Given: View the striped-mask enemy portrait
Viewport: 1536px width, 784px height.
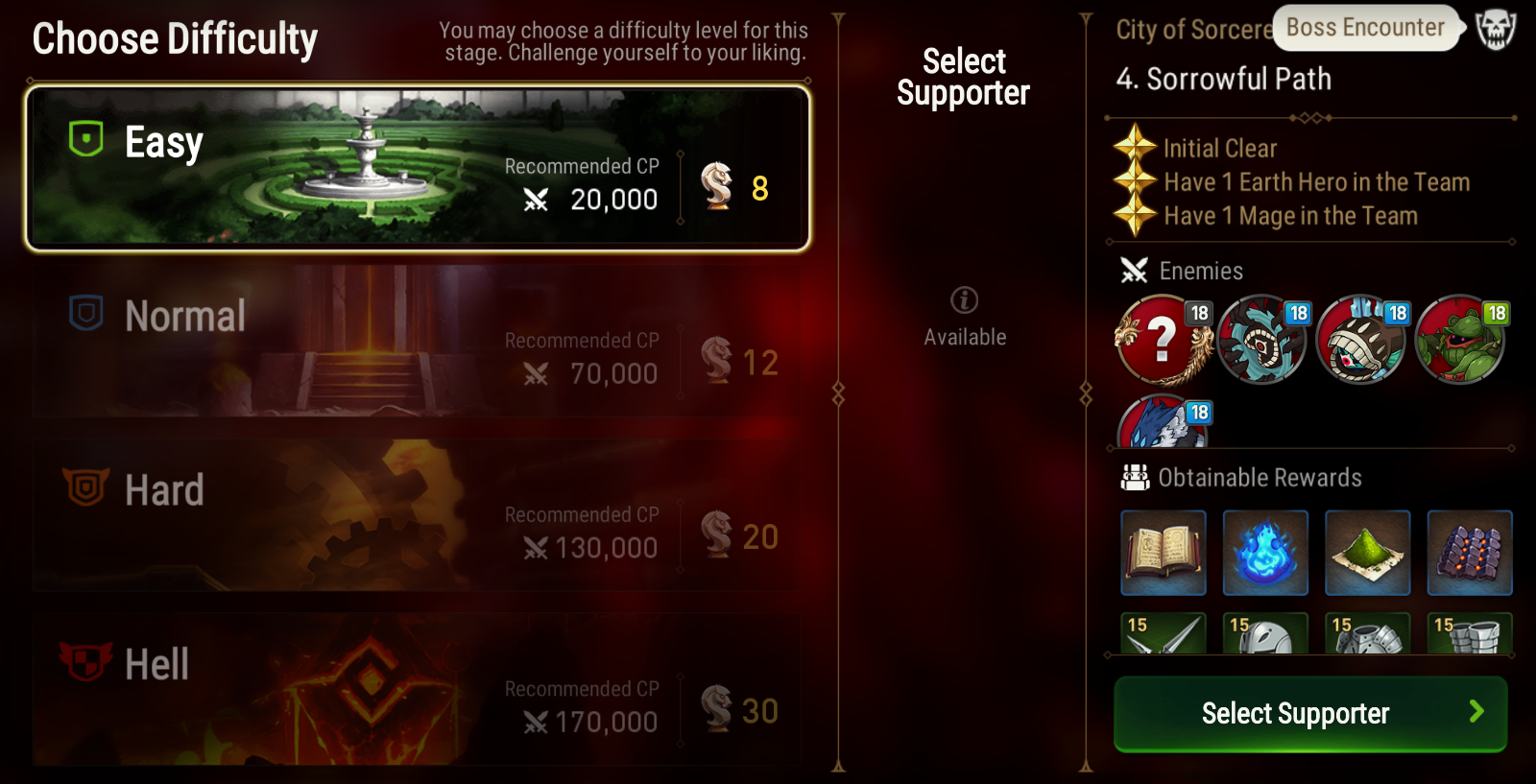Looking at the screenshot, I should tap(1360, 339).
